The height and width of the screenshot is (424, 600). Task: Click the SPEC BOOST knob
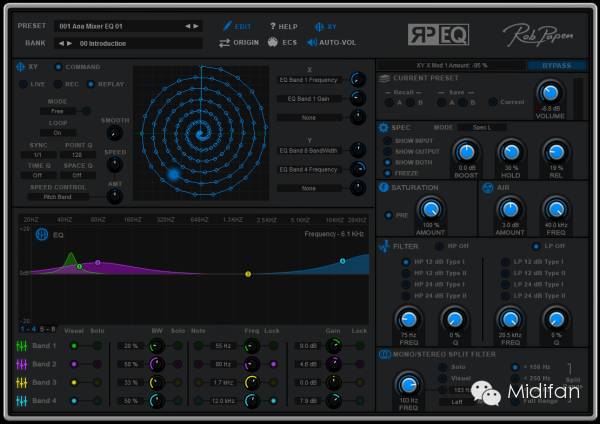pyautogui.click(x=466, y=152)
